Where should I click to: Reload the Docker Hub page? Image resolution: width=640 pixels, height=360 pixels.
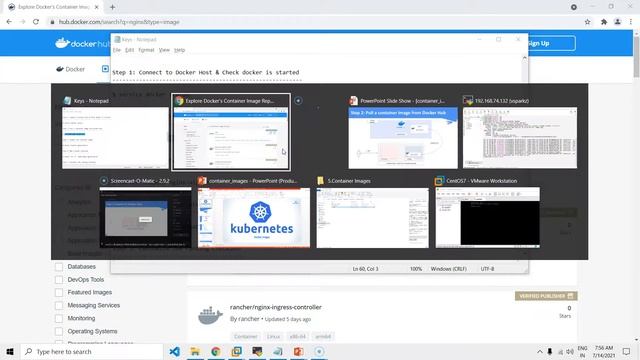coord(36,22)
